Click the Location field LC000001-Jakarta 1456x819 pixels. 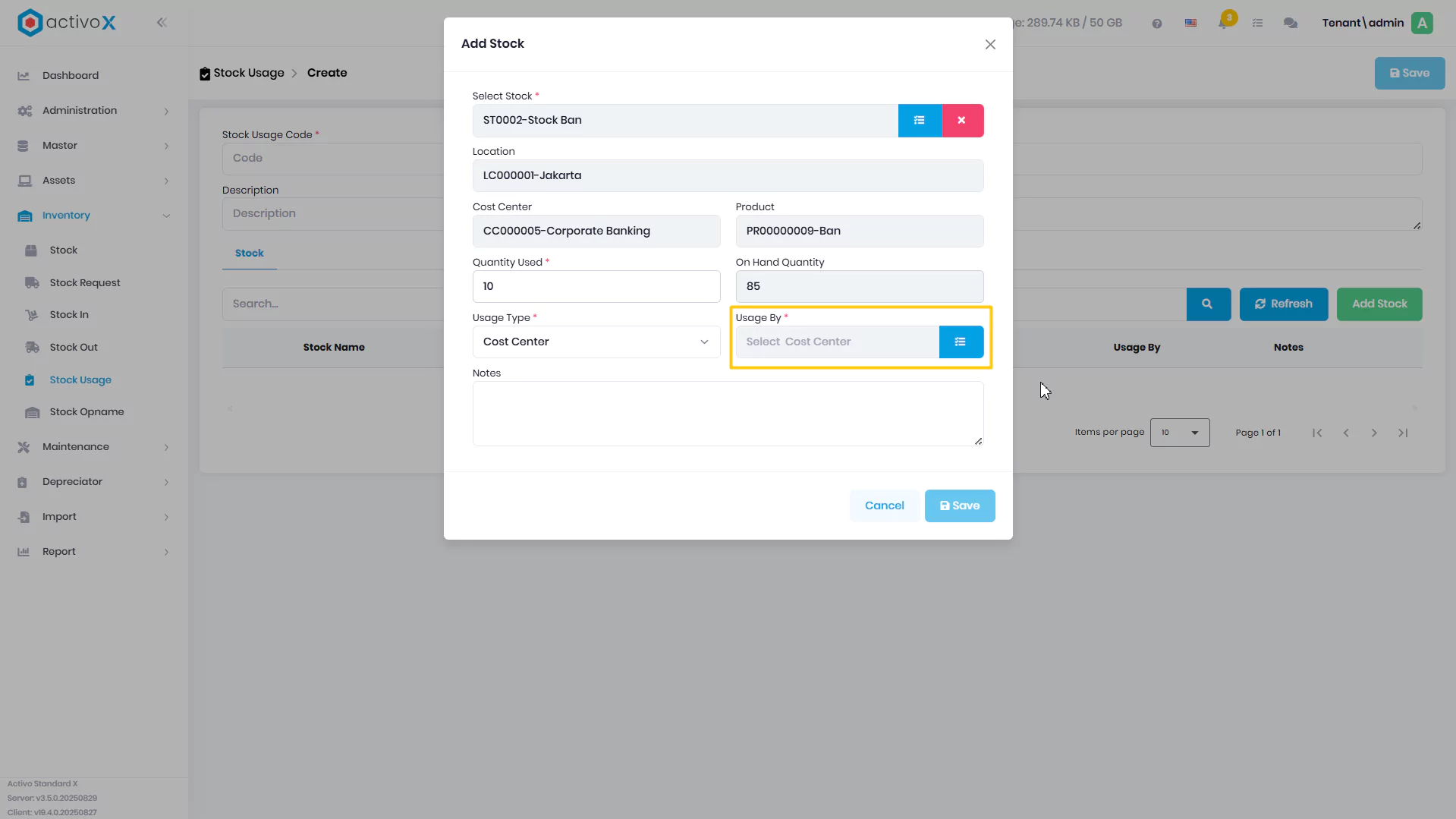coord(728,176)
